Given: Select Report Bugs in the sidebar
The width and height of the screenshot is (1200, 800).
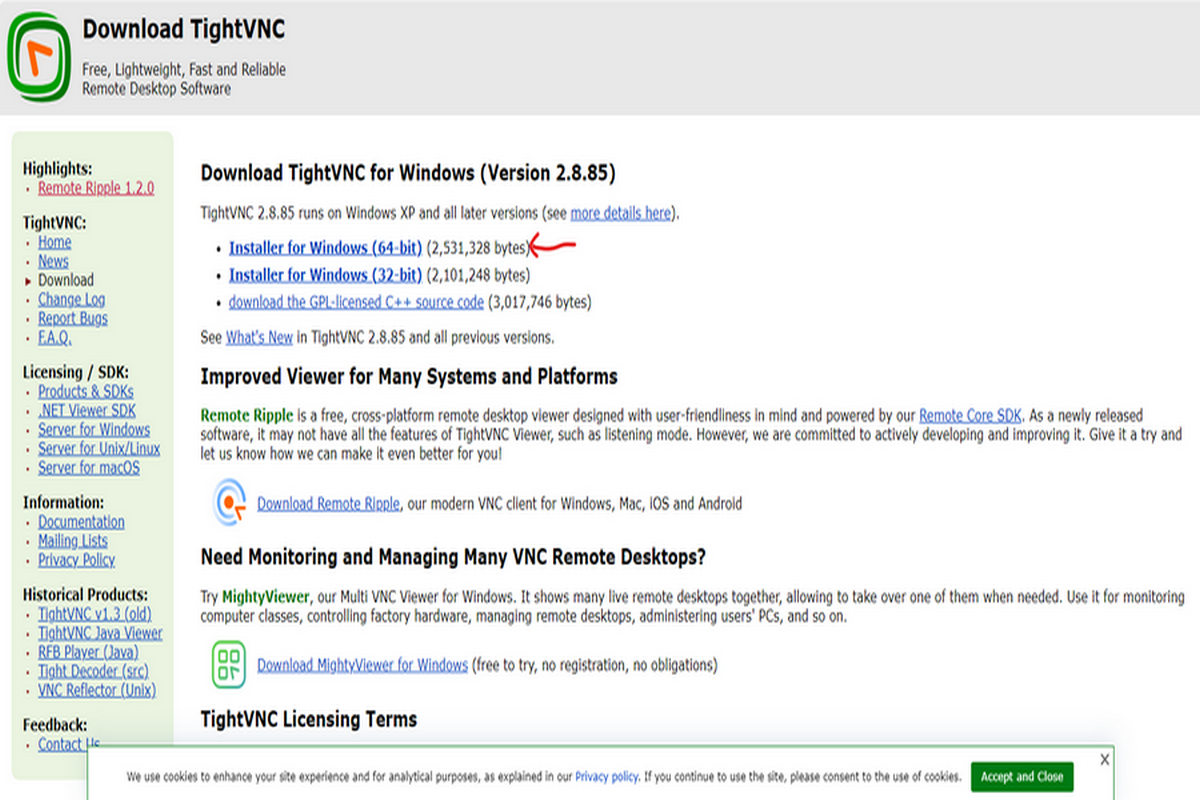Looking at the screenshot, I should click(x=72, y=318).
